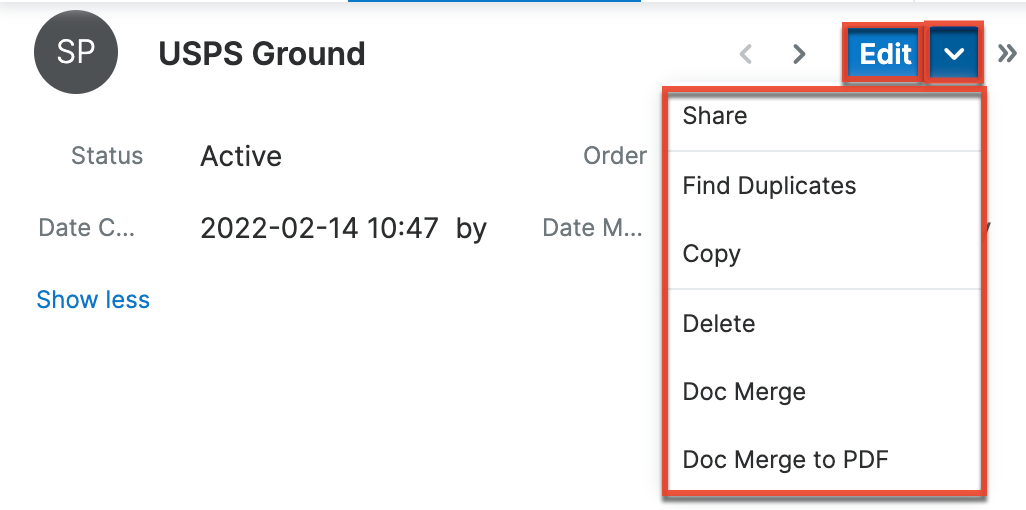Click the 2022-02-14 10:47 date value
Viewport: 1026px width, 510px height.
[x=319, y=229]
